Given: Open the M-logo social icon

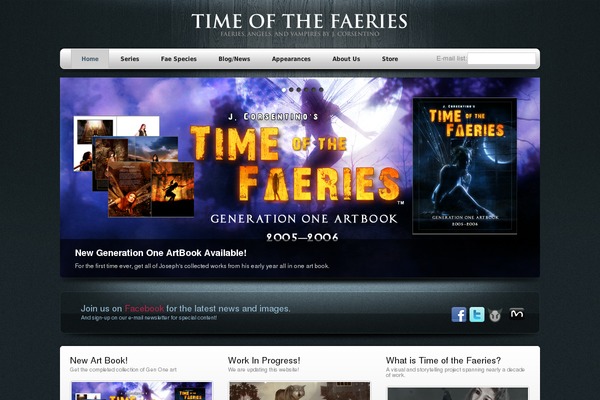Looking at the screenshot, I should [517, 313].
